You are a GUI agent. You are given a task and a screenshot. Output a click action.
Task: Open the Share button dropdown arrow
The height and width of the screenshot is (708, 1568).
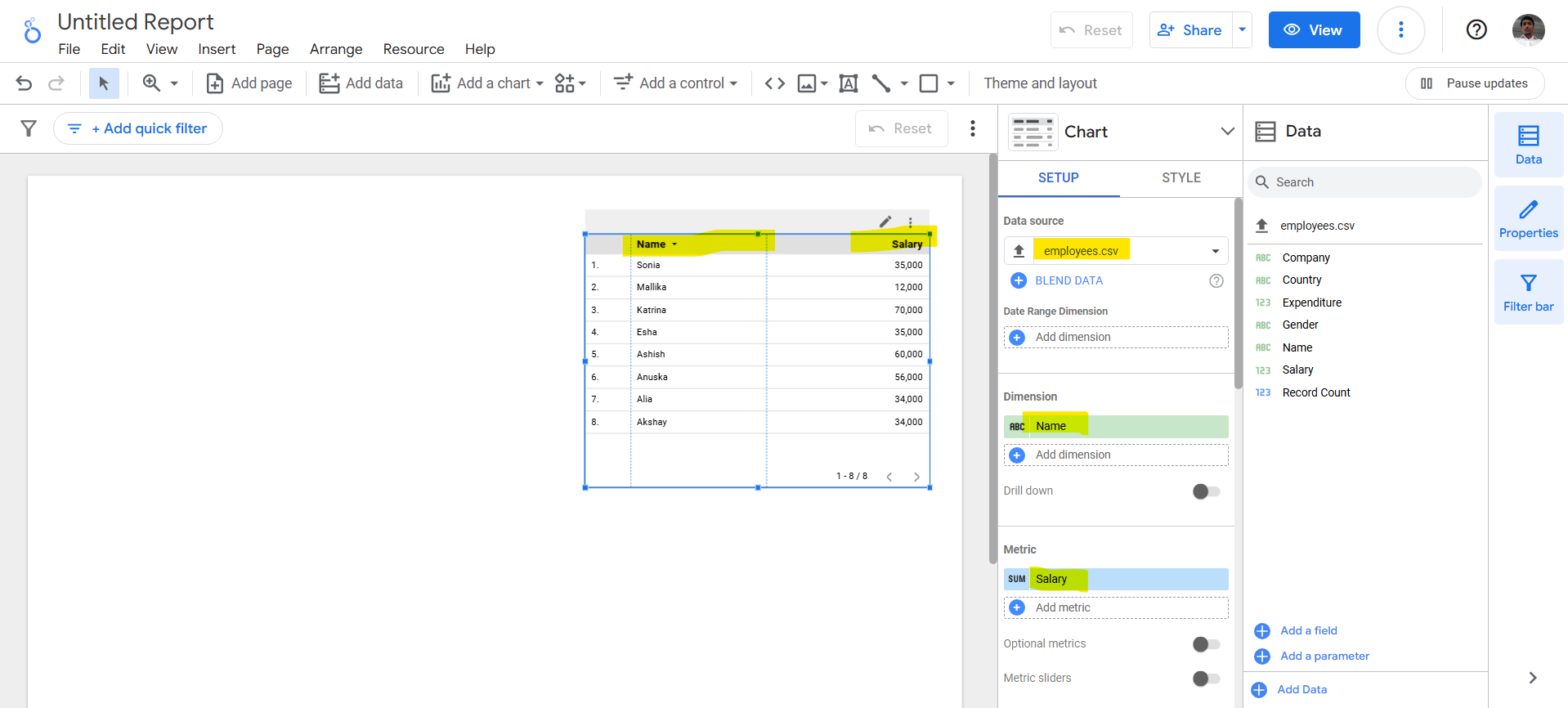(1242, 30)
